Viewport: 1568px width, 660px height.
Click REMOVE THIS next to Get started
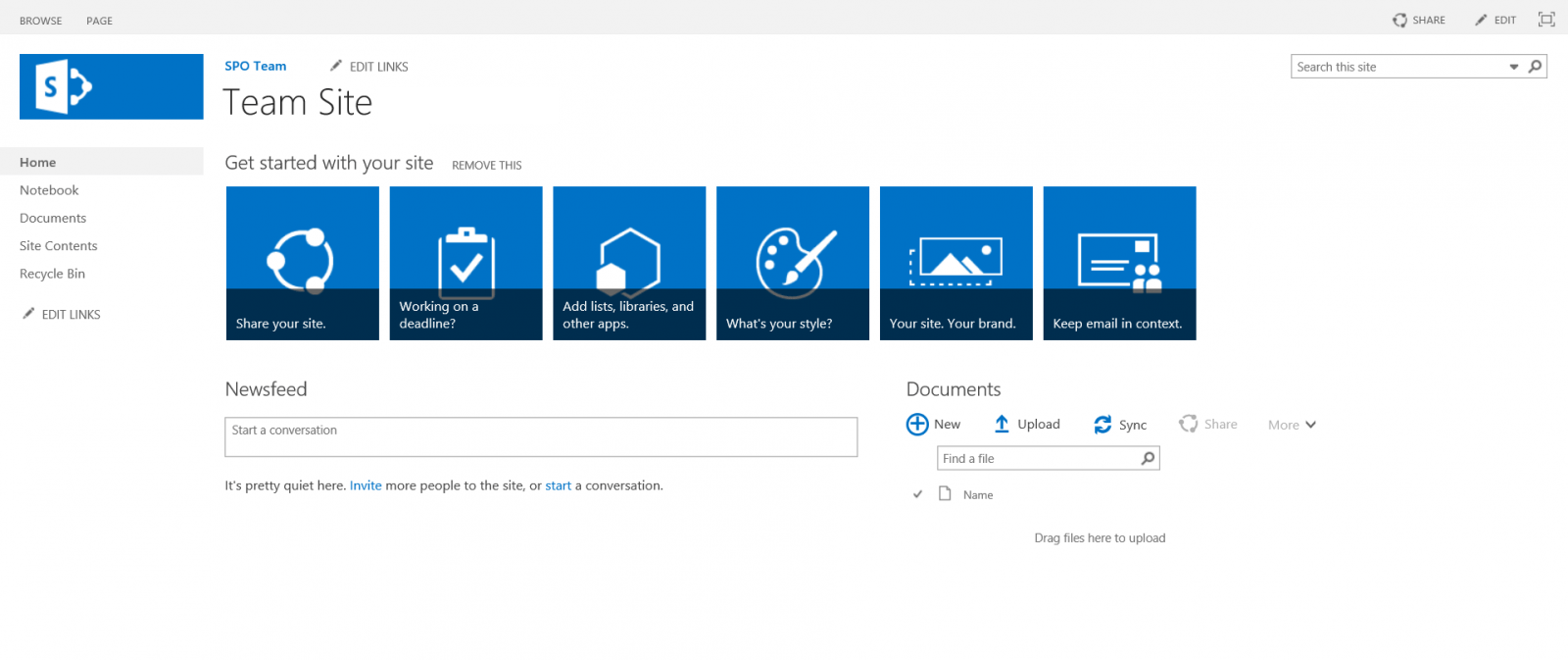coord(487,166)
